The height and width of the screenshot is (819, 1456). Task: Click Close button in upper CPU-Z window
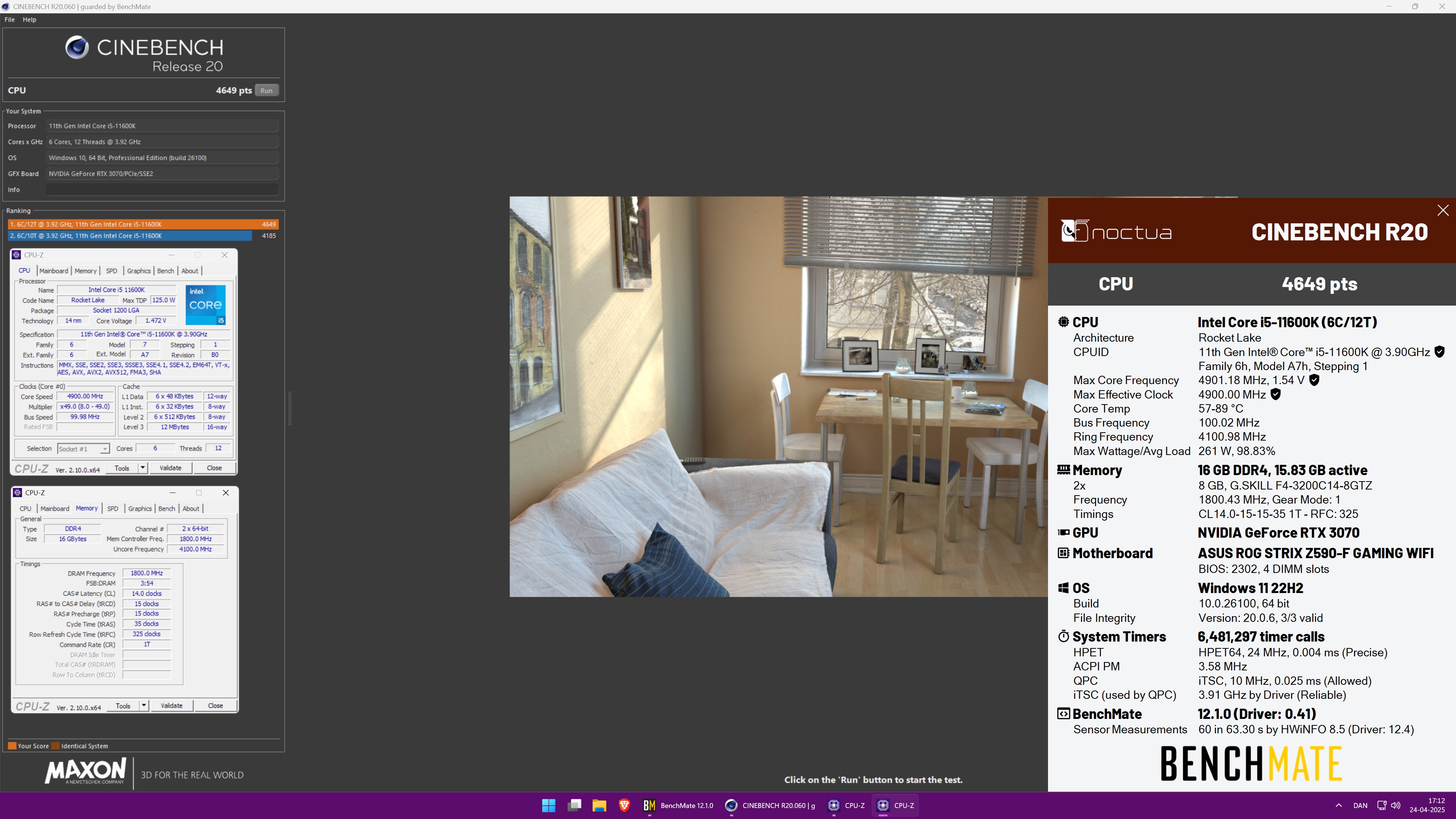[x=214, y=468]
